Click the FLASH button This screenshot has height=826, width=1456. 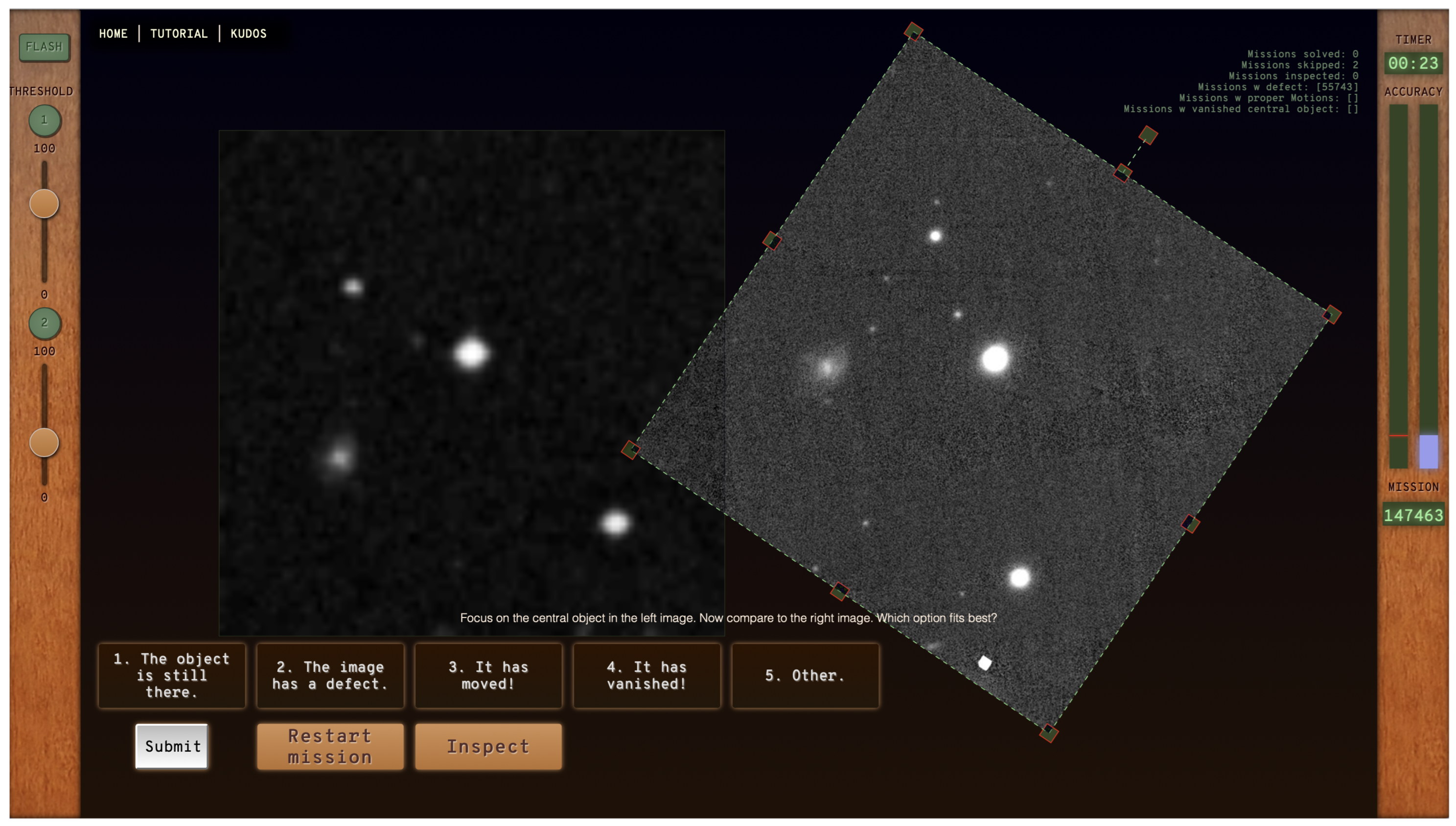44,47
